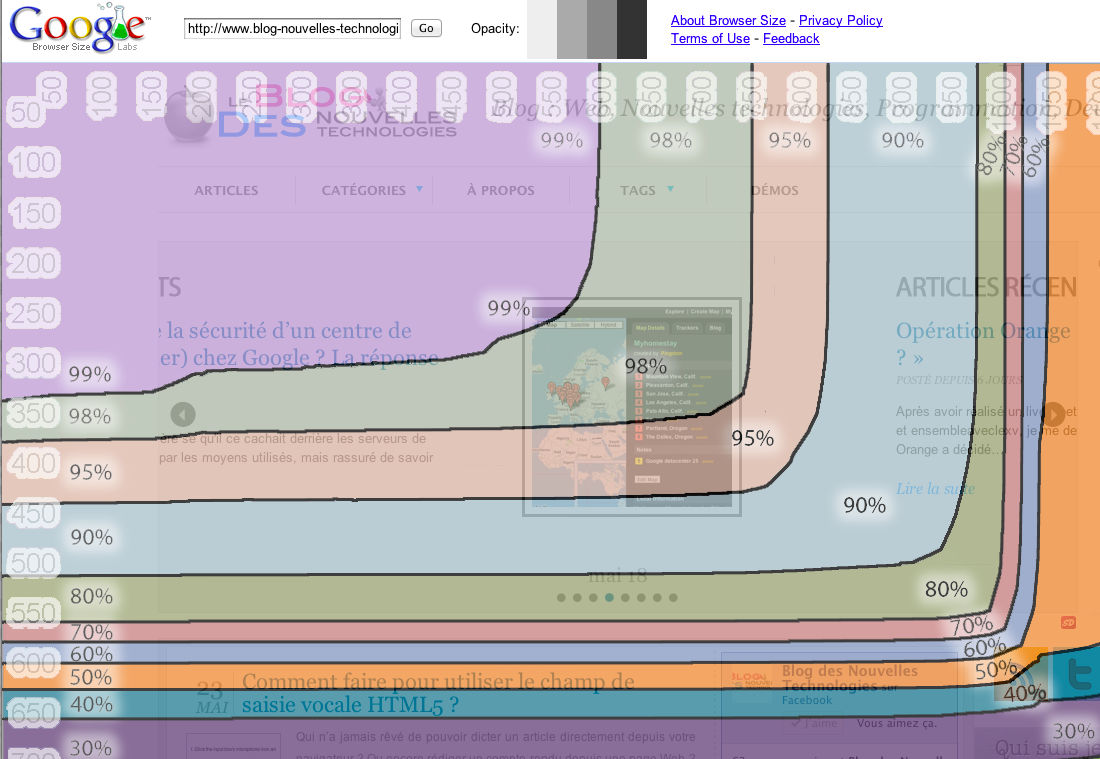The width and height of the screenshot is (1100, 759).
Task: Click the Lire la suite link
Action: (935, 488)
